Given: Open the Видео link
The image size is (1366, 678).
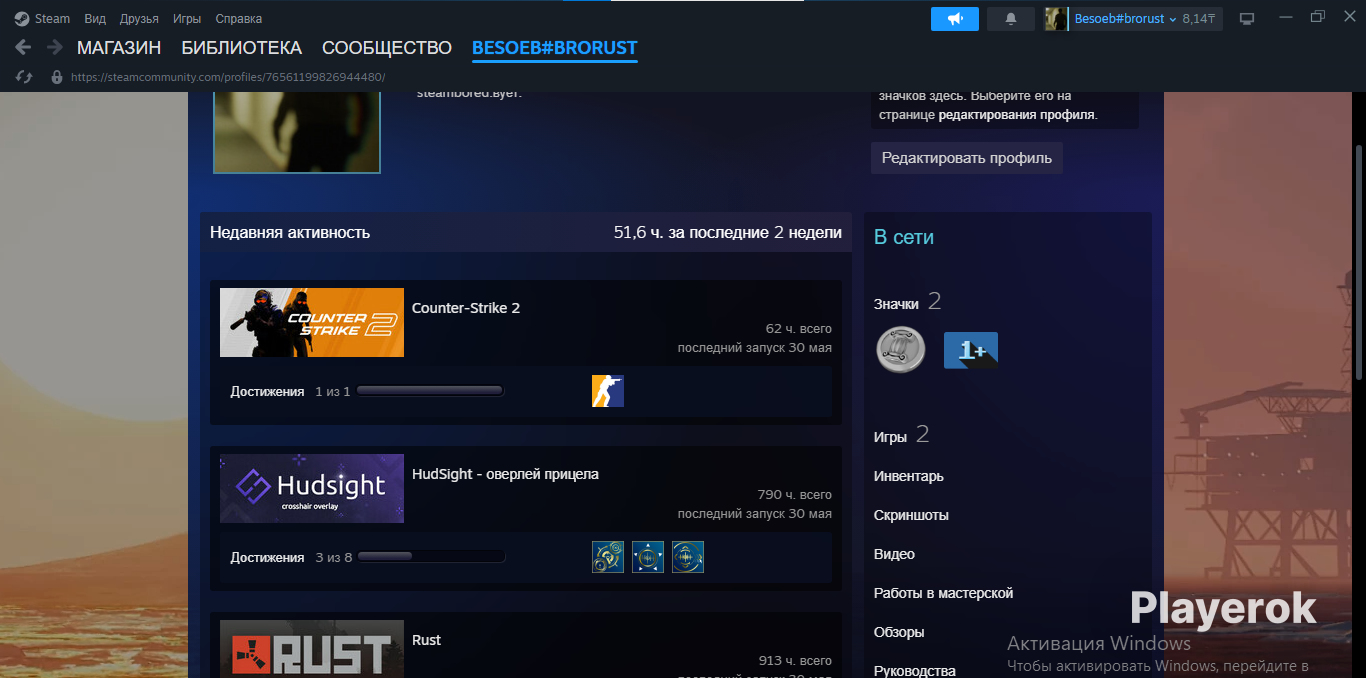Looking at the screenshot, I should click(894, 554).
